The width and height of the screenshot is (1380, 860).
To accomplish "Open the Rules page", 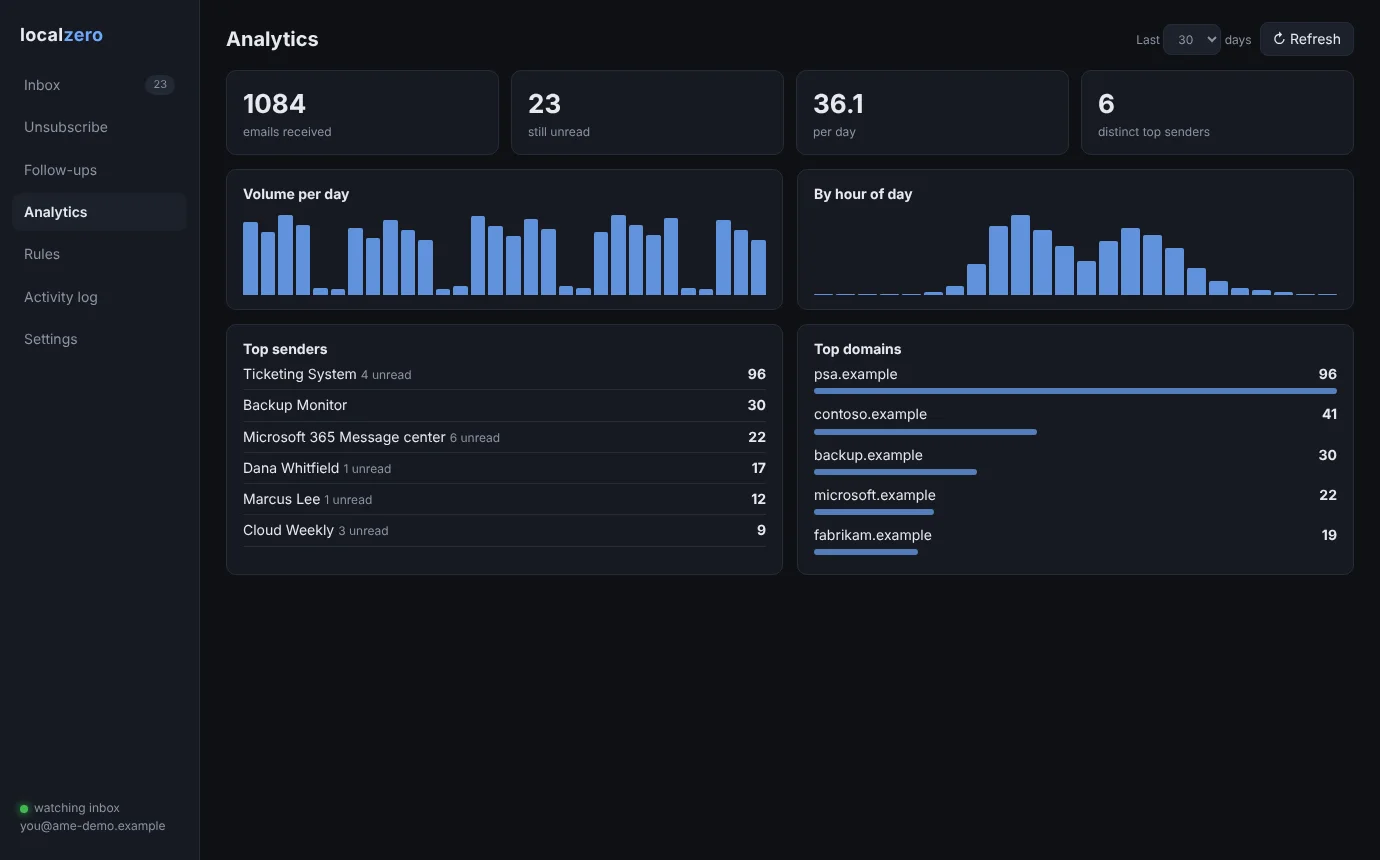I will (99, 254).
